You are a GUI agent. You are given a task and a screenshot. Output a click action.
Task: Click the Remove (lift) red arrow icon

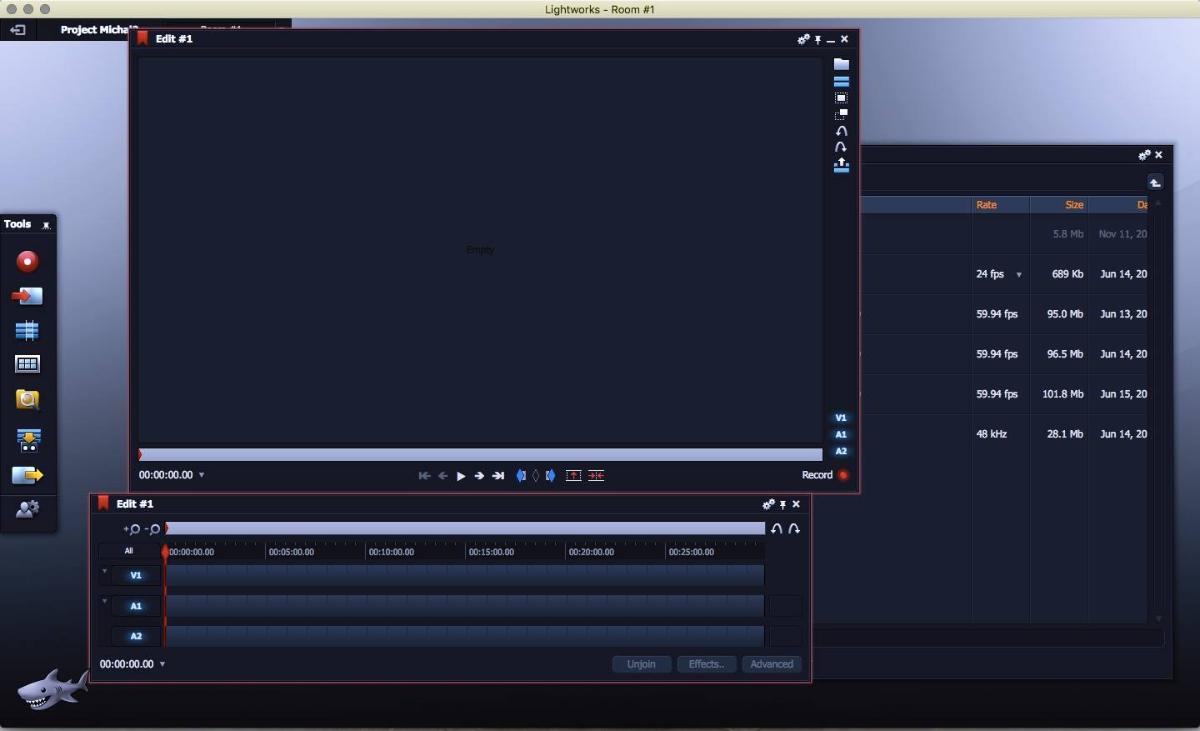pos(573,476)
